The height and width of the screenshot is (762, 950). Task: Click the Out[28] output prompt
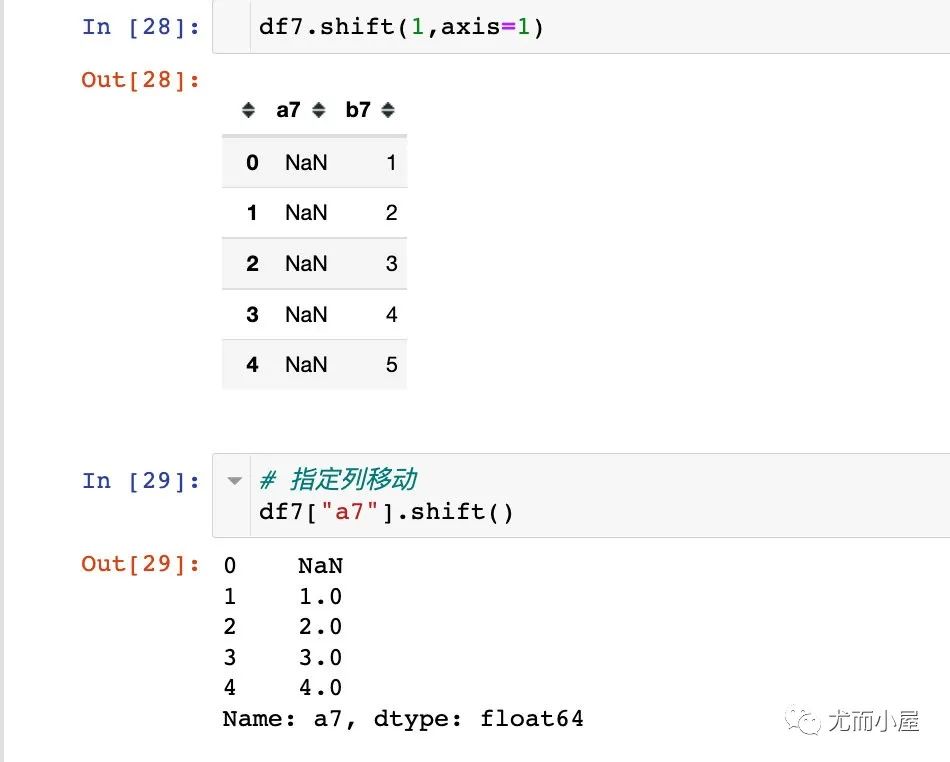(141, 80)
